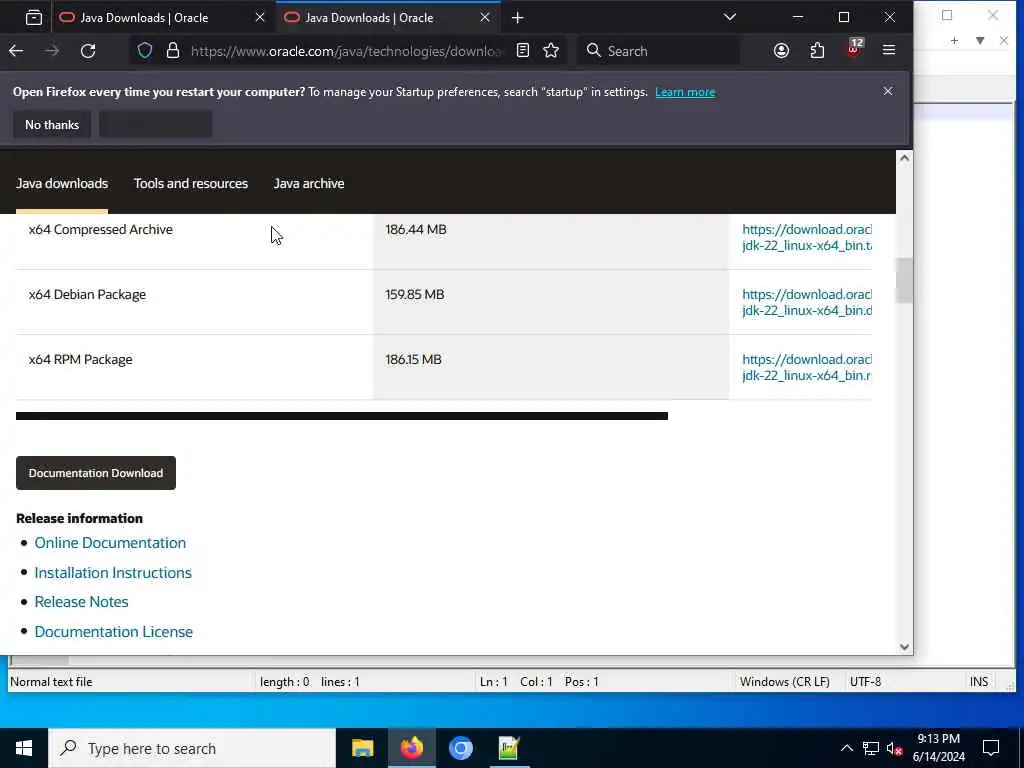The width and height of the screenshot is (1024, 768).
Task: Open Firefox account icon
Action: tap(781, 50)
